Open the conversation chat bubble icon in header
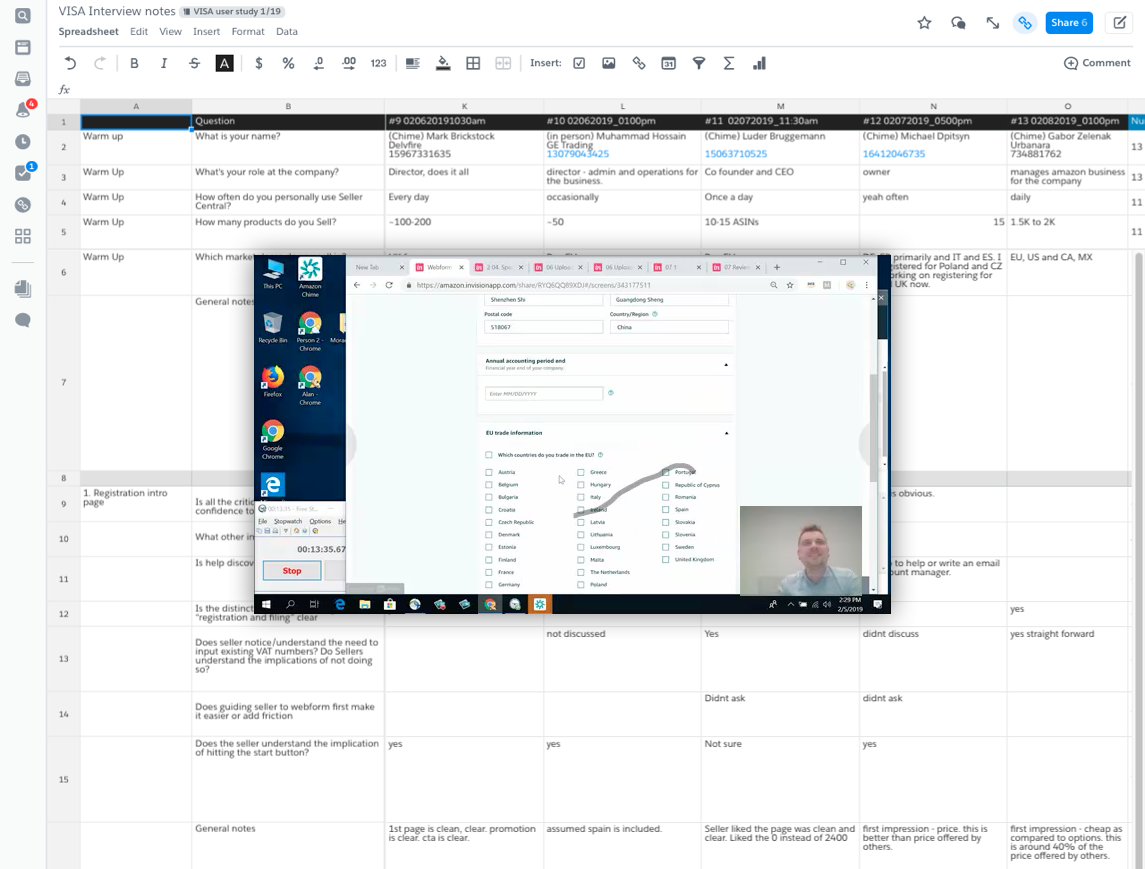 959,23
